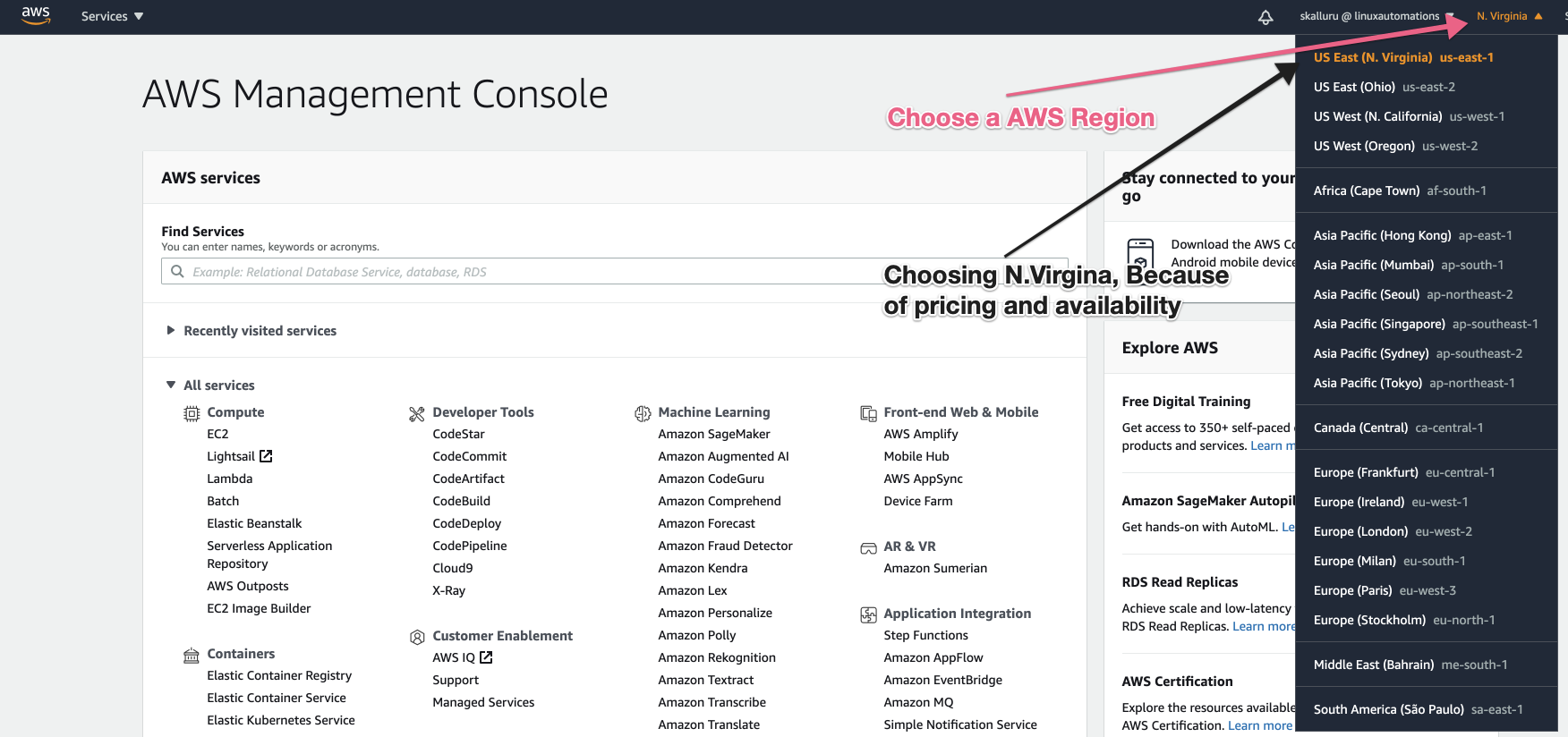The image size is (1568, 737).
Task: Click the AWS logo home icon
Action: point(36,16)
